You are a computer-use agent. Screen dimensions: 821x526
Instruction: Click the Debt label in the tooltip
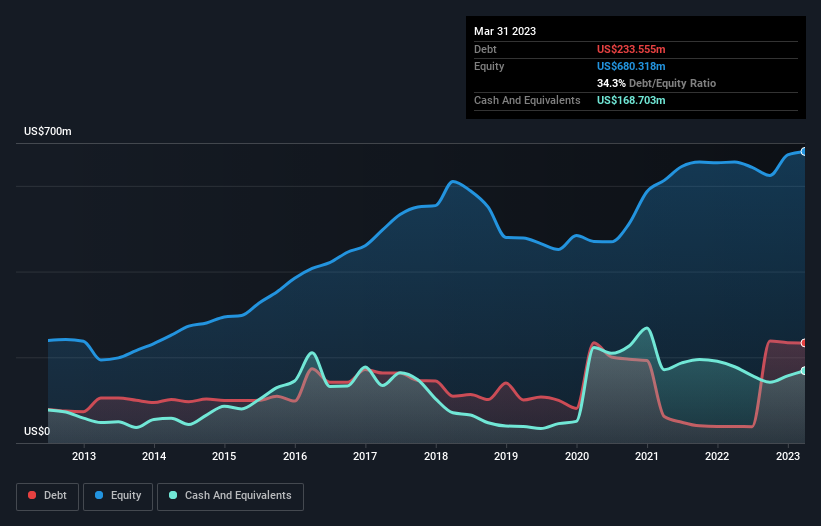coord(485,49)
